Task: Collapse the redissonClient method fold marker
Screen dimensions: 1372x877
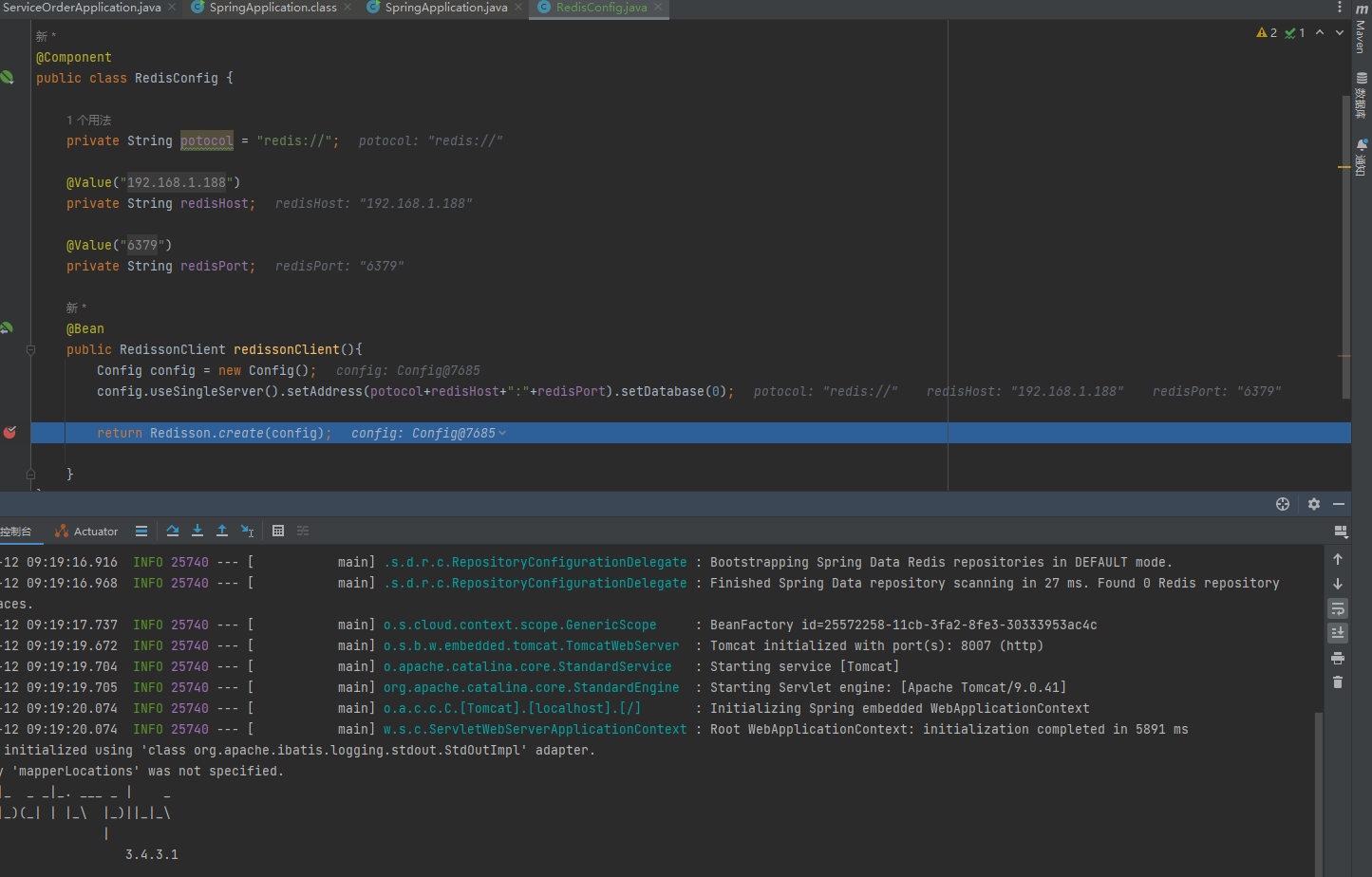Action: [x=30, y=350]
